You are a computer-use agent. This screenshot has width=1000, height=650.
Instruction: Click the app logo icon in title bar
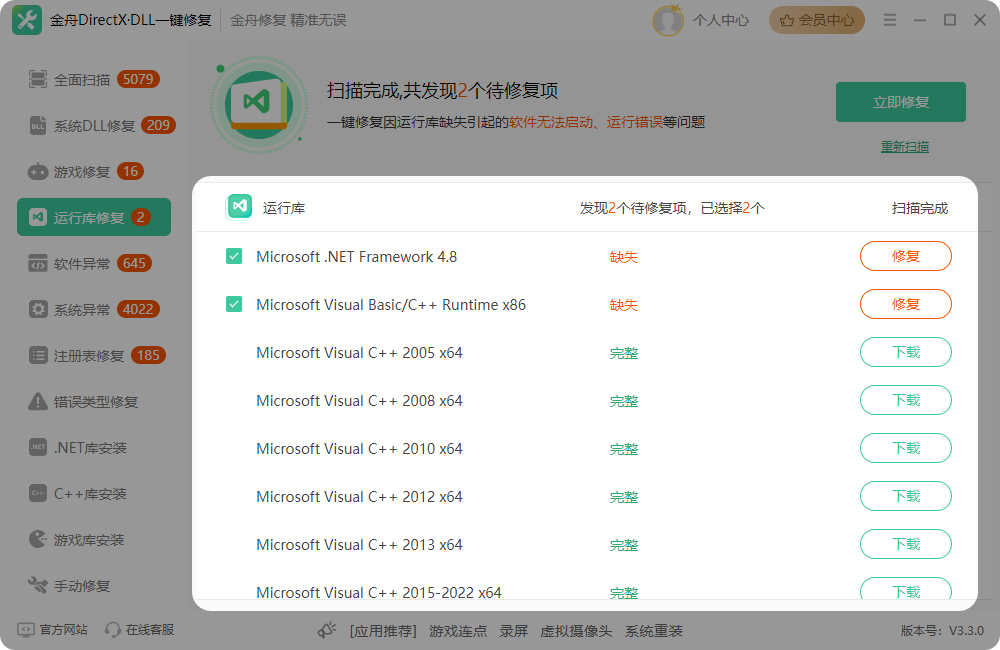(x=27, y=20)
